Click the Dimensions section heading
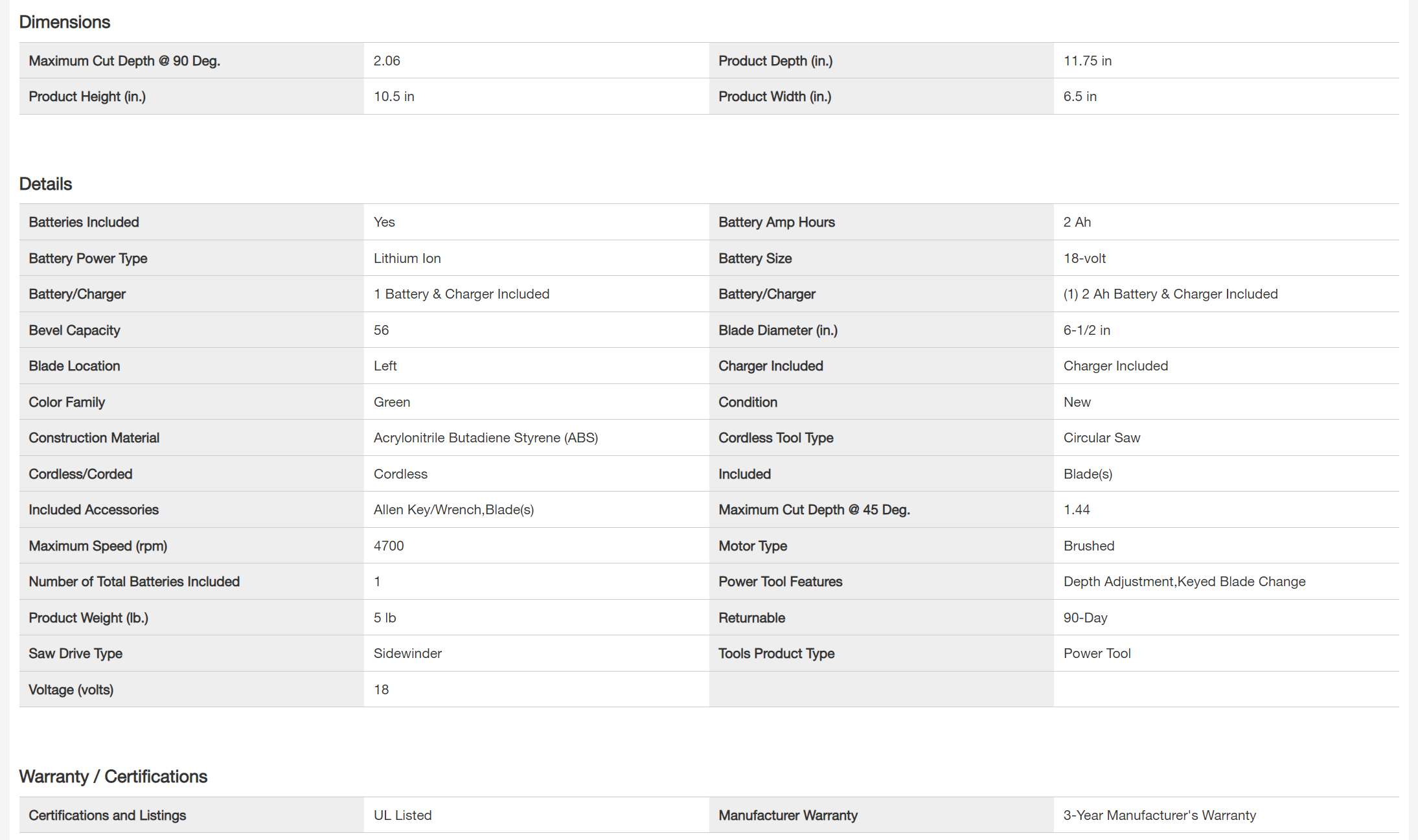The height and width of the screenshot is (840, 1418). (65, 22)
